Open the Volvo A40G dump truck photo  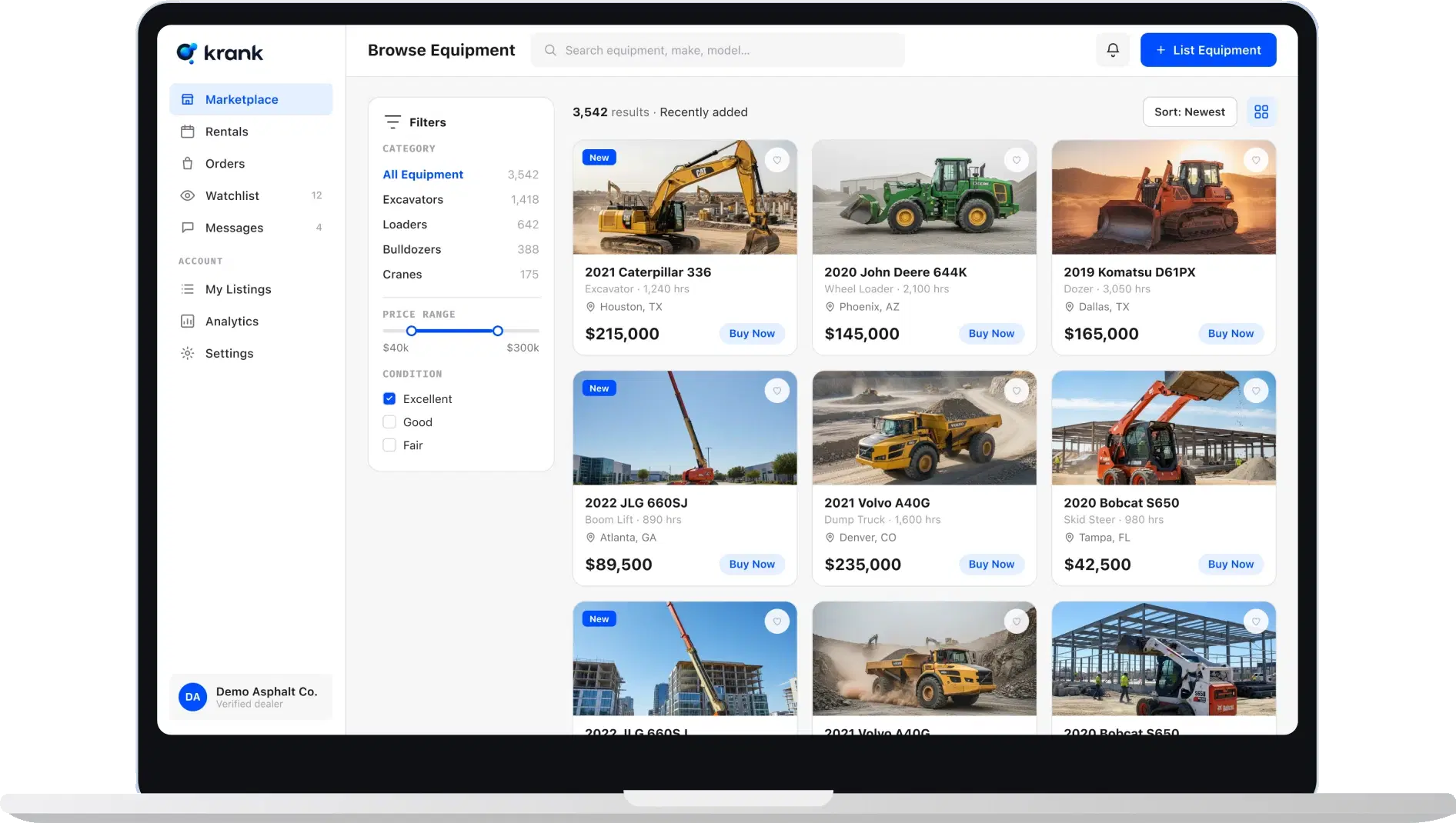tap(924, 428)
